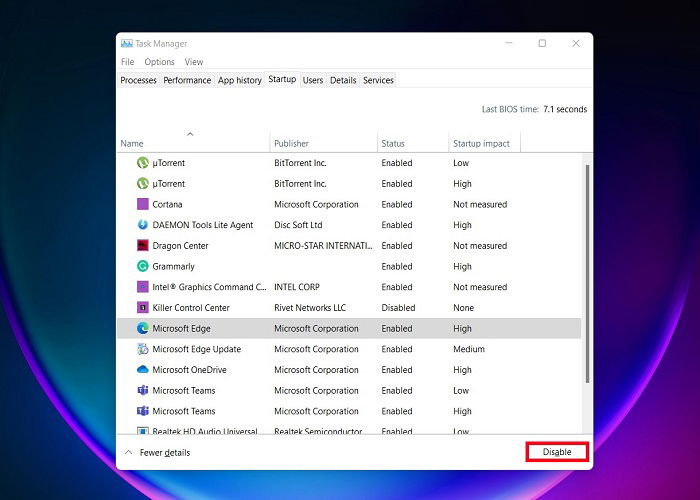
Task: Click the sort arrow above the Name column
Action: (190, 133)
